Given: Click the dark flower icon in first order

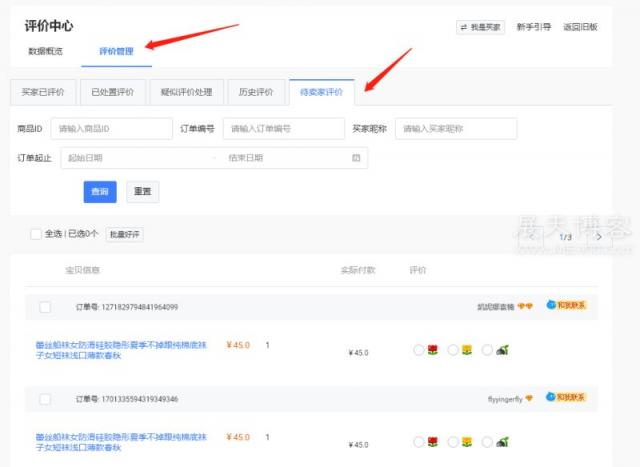Looking at the screenshot, I should [502, 350].
